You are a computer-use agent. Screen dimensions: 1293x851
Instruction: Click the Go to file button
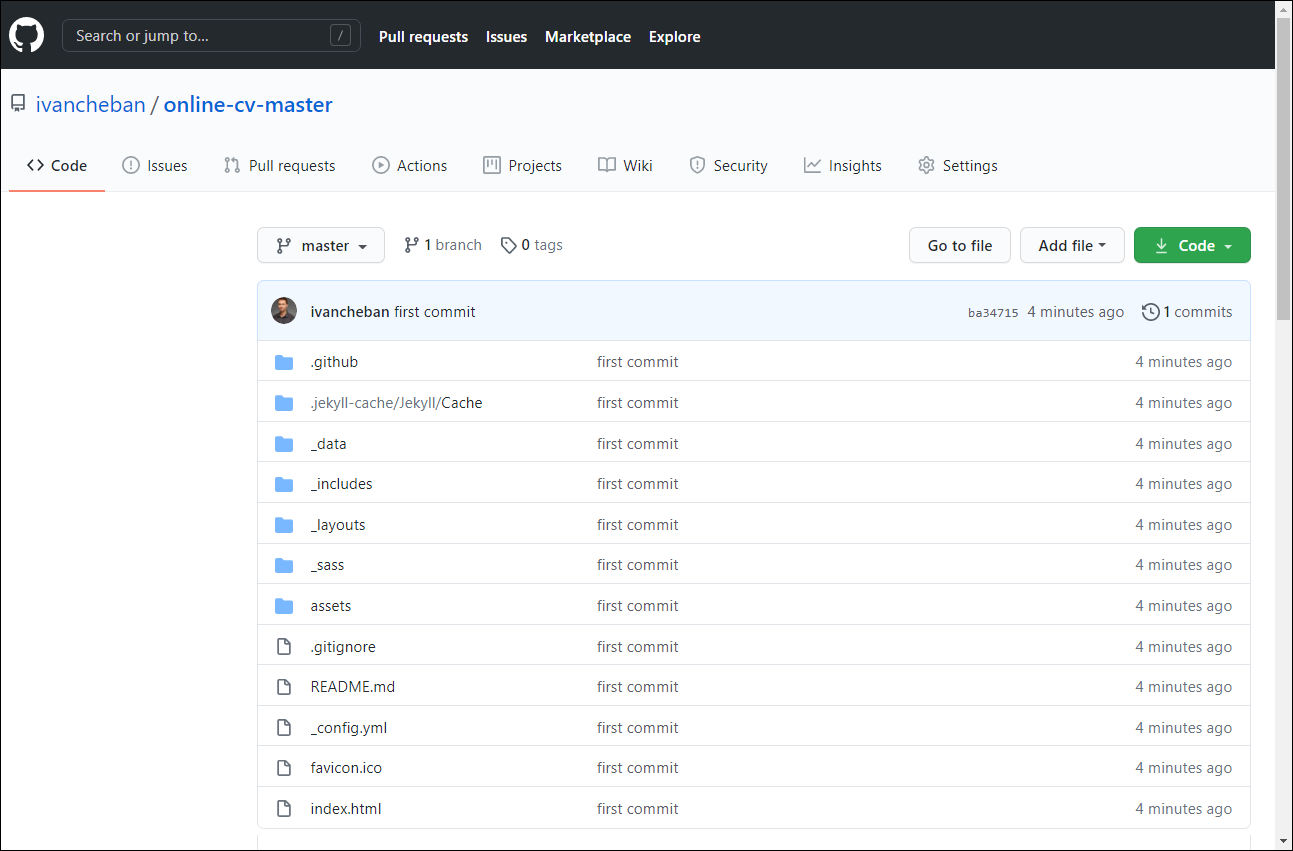coord(960,245)
